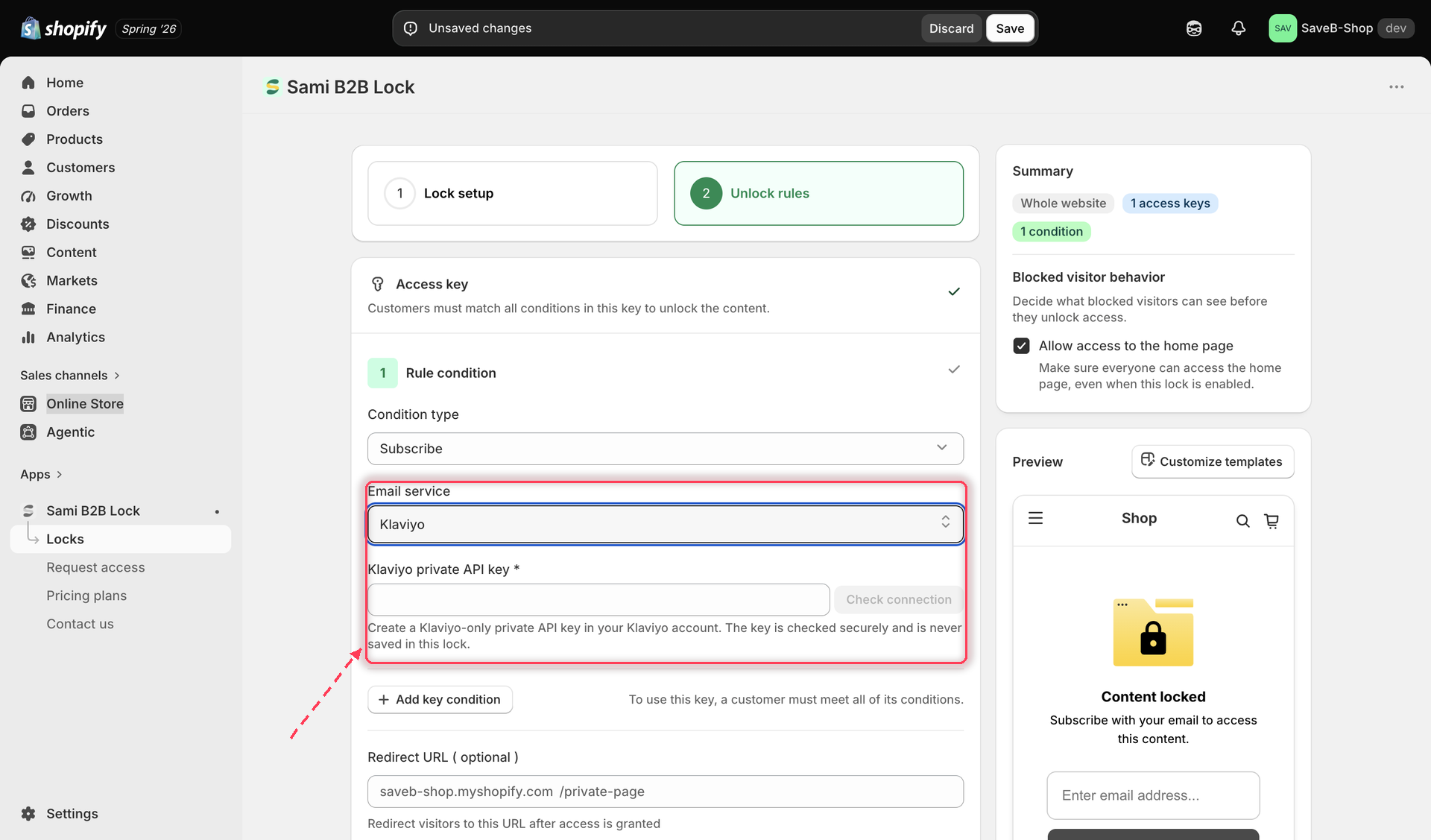Click the Settings gear icon

tap(28, 814)
